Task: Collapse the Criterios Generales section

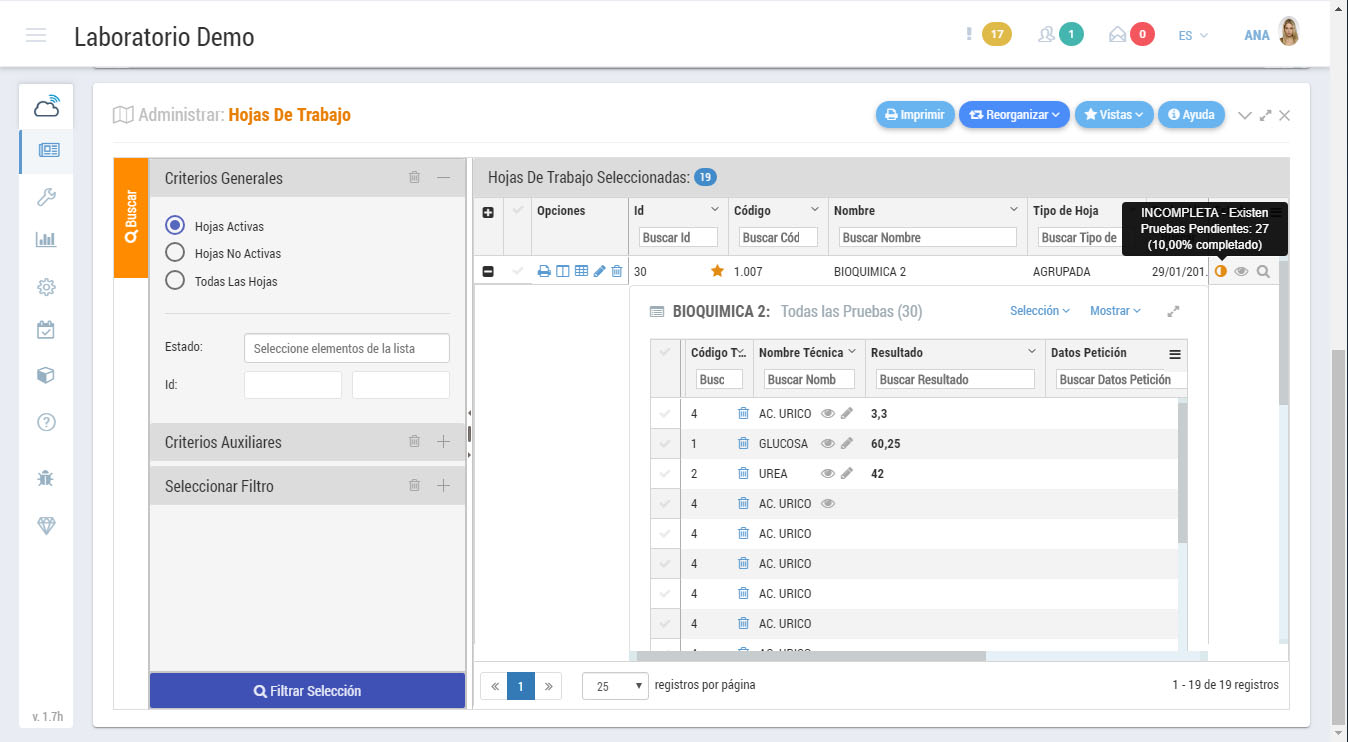Action: point(444,178)
